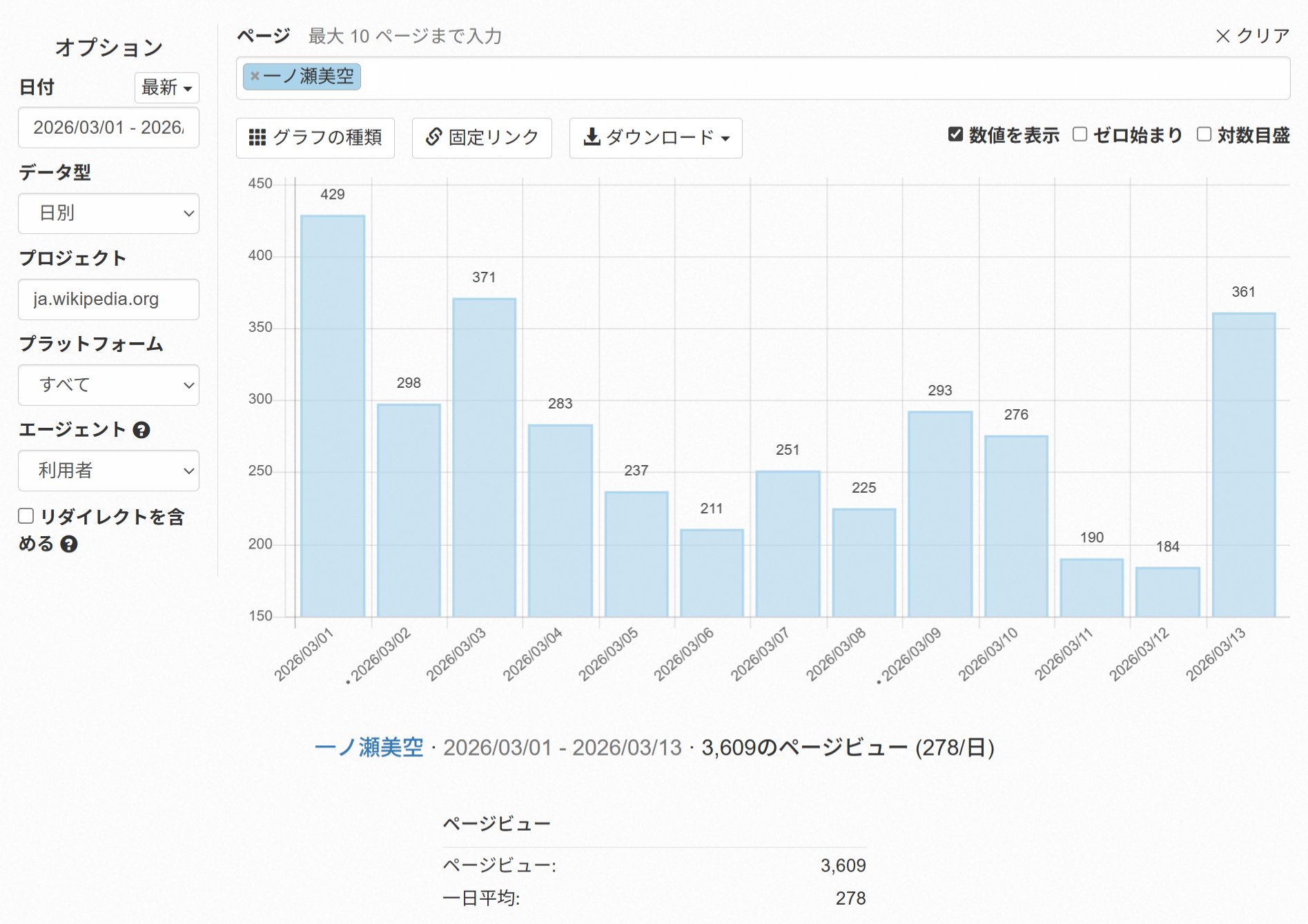Open the グラフの種類 chart type chooser
1308x924 pixels.
[315, 138]
